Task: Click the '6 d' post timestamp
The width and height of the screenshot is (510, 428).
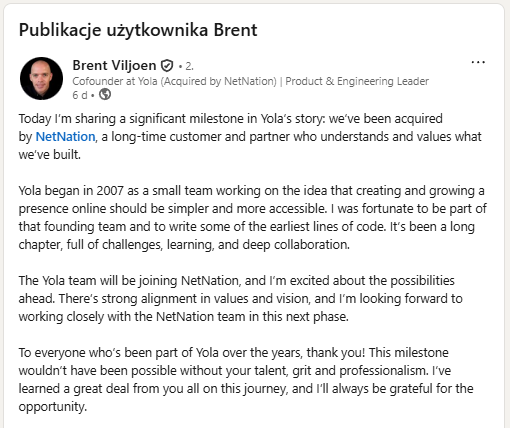Action: pyautogui.click(x=80, y=95)
